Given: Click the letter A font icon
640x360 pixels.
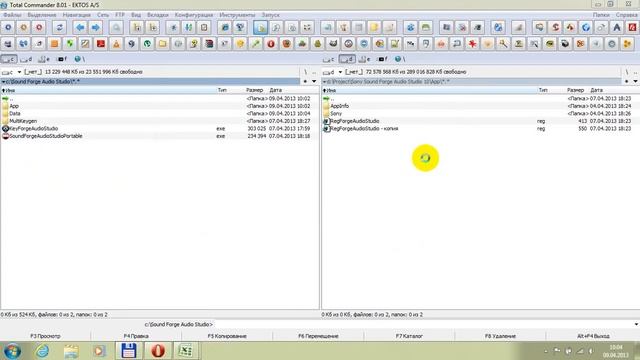Looking at the screenshot, I should click(x=617, y=28).
